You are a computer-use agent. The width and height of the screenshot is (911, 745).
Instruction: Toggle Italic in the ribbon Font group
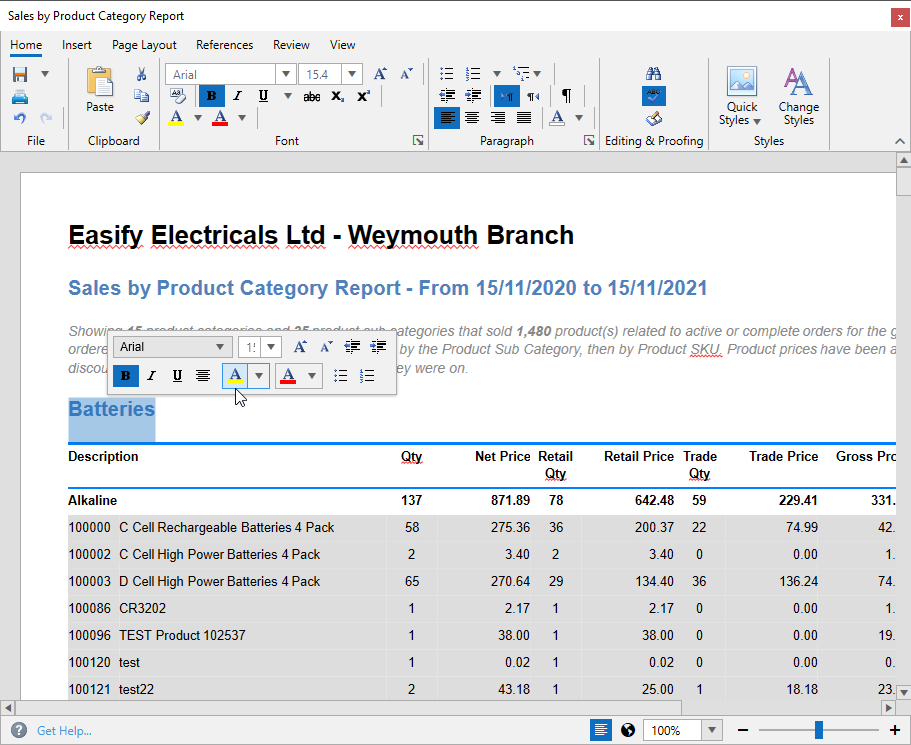[x=237, y=96]
